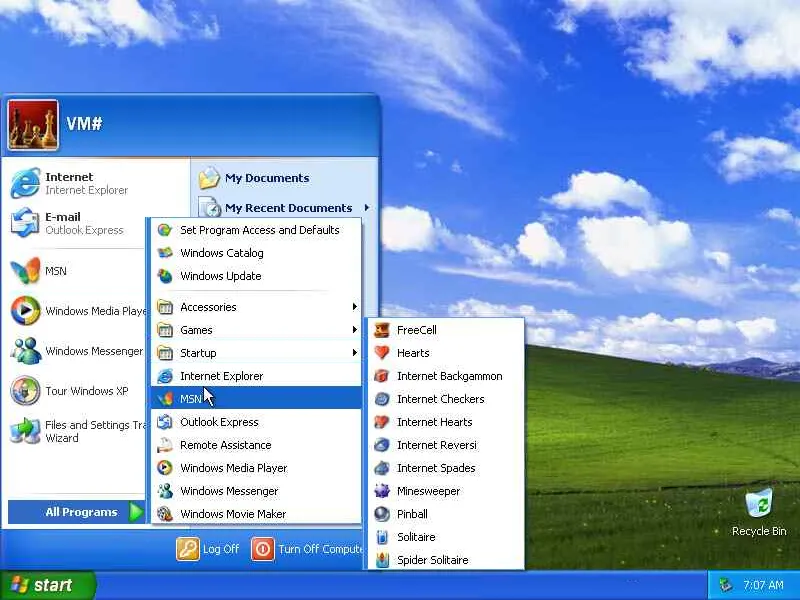Choose Windows Movie Maker entry
This screenshot has height=600, width=800.
pyautogui.click(x=256, y=514)
